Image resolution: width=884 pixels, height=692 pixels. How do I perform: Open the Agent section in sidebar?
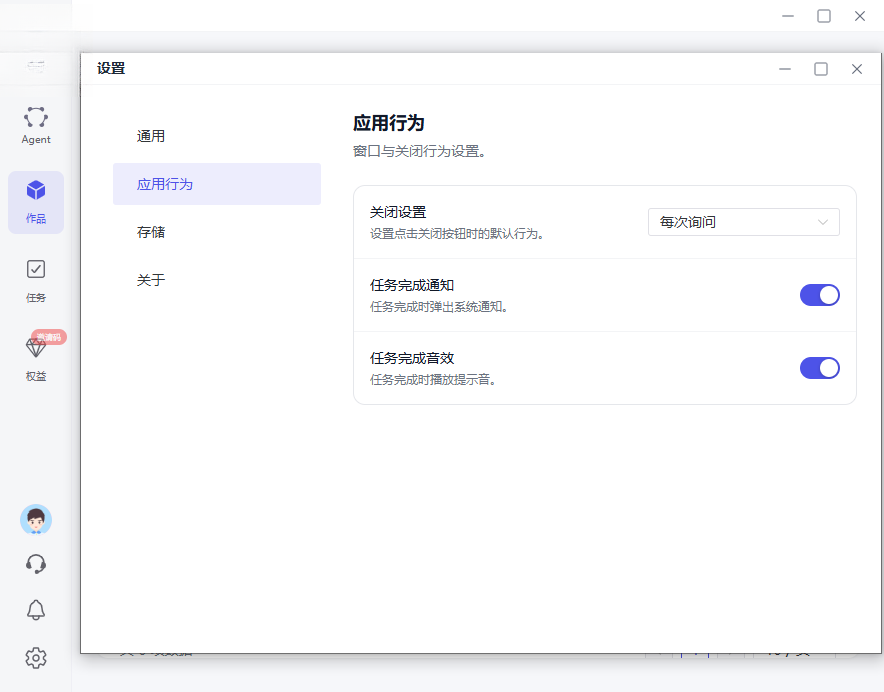(x=36, y=125)
